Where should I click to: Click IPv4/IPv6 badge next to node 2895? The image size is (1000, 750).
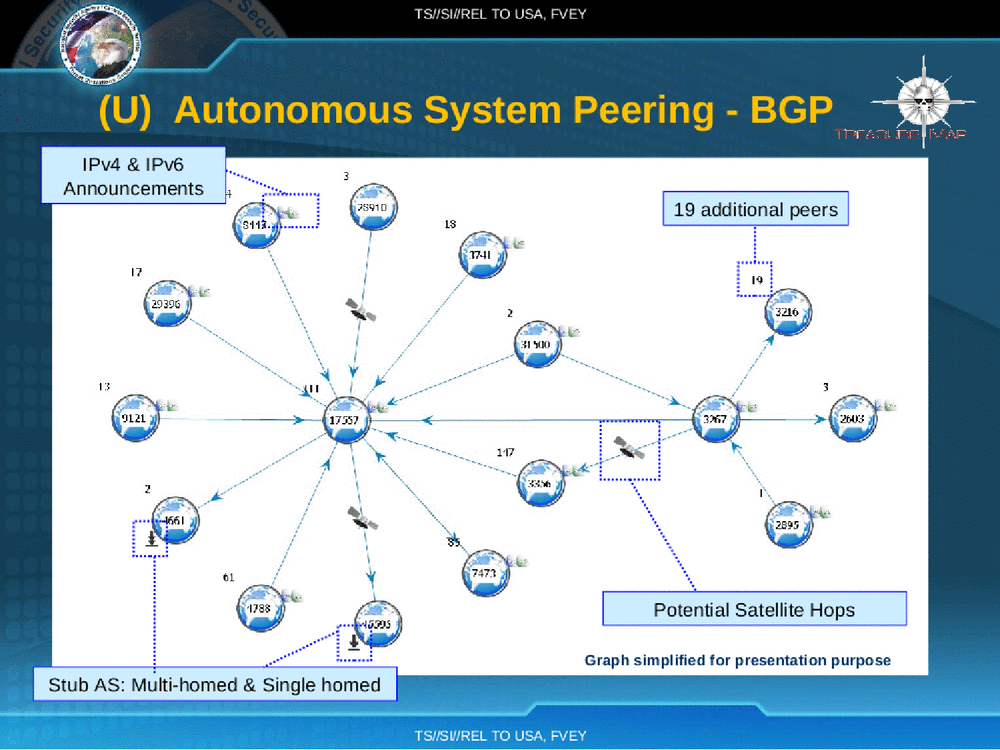tap(821, 511)
